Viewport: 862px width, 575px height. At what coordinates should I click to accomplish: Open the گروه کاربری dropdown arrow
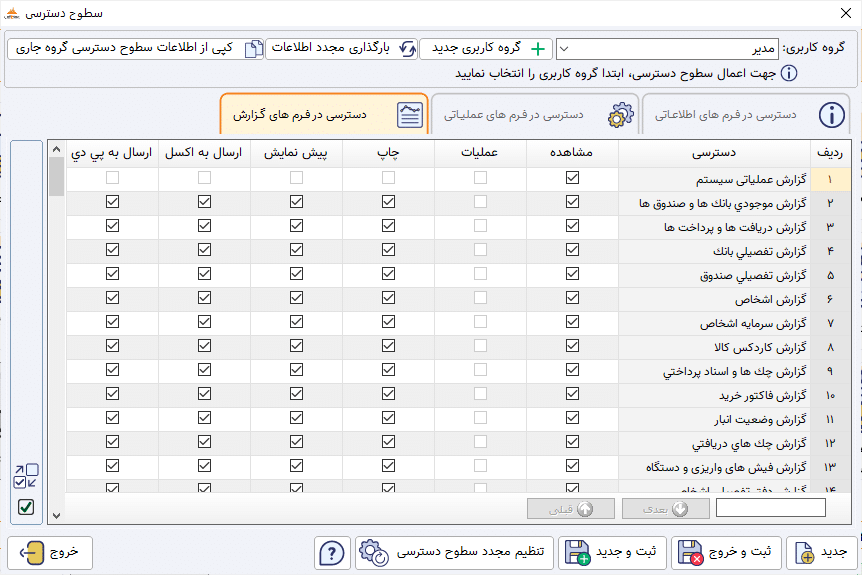click(x=564, y=49)
